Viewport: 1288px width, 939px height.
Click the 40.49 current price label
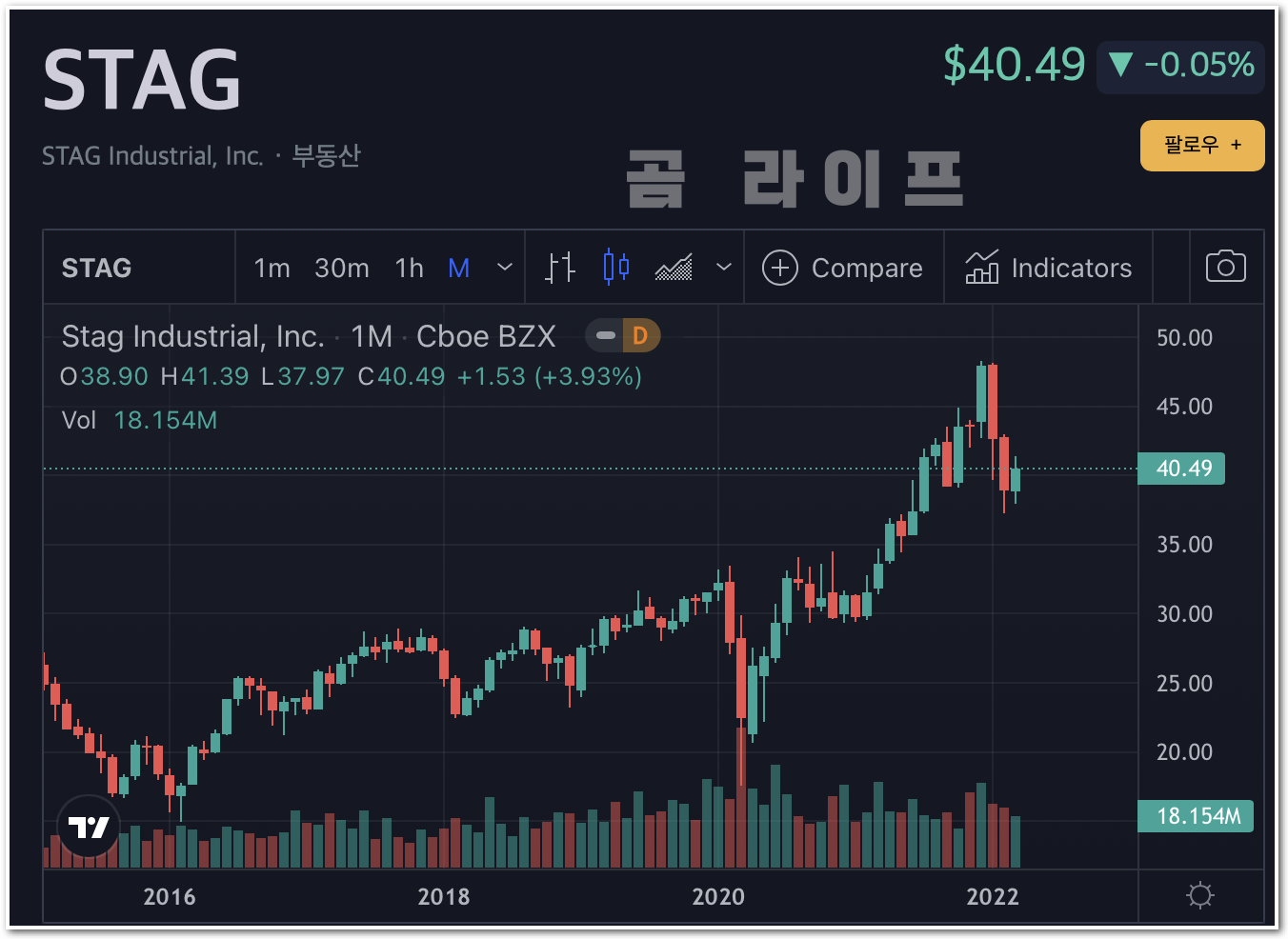1181,469
